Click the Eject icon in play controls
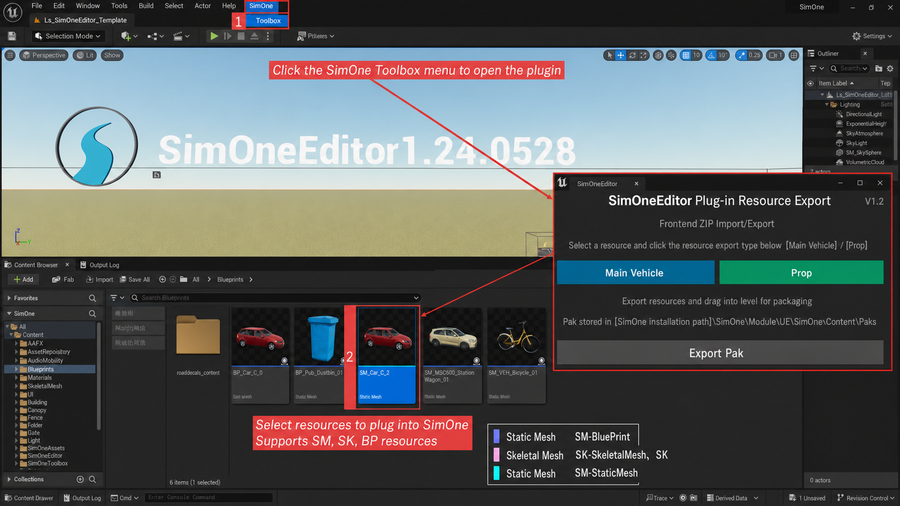The image size is (900, 506). tap(254, 36)
